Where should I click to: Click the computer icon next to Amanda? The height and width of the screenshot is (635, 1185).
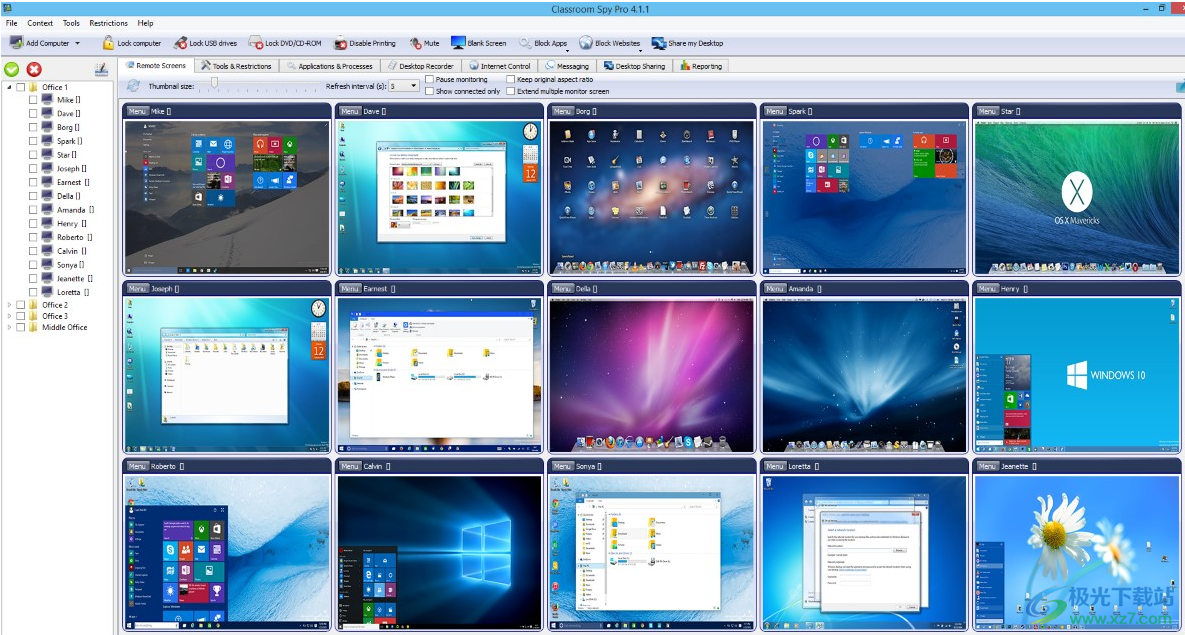point(47,209)
